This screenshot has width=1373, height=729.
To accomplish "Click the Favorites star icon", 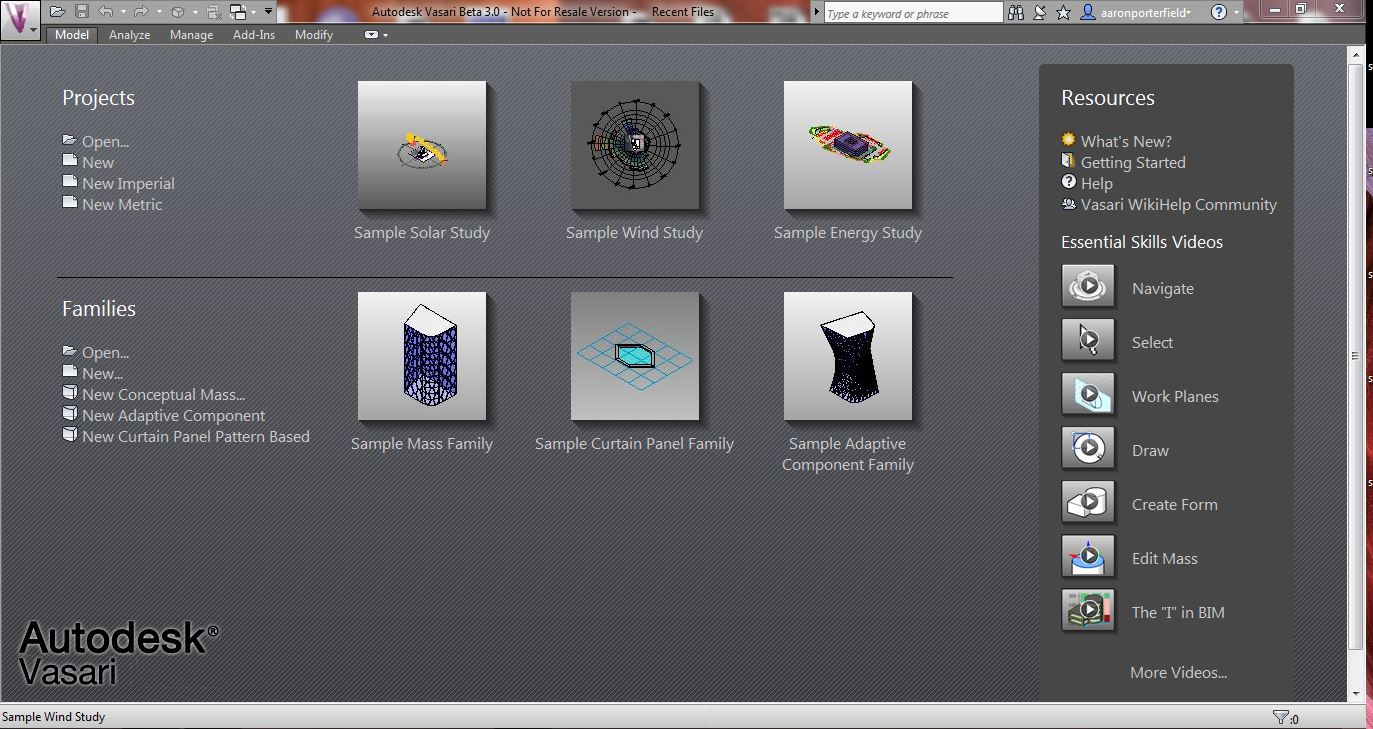I will (x=1063, y=13).
